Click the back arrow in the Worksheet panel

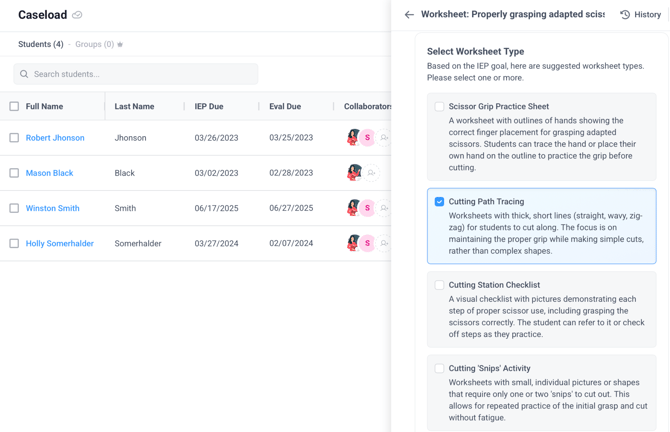(x=409, y=15)
